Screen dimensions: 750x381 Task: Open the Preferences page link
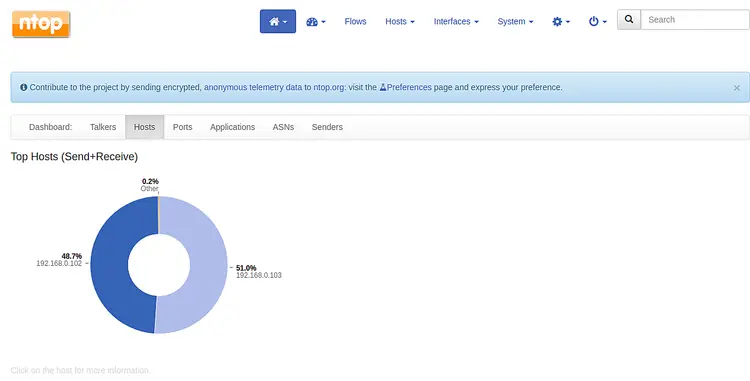[x=406, y=87]
